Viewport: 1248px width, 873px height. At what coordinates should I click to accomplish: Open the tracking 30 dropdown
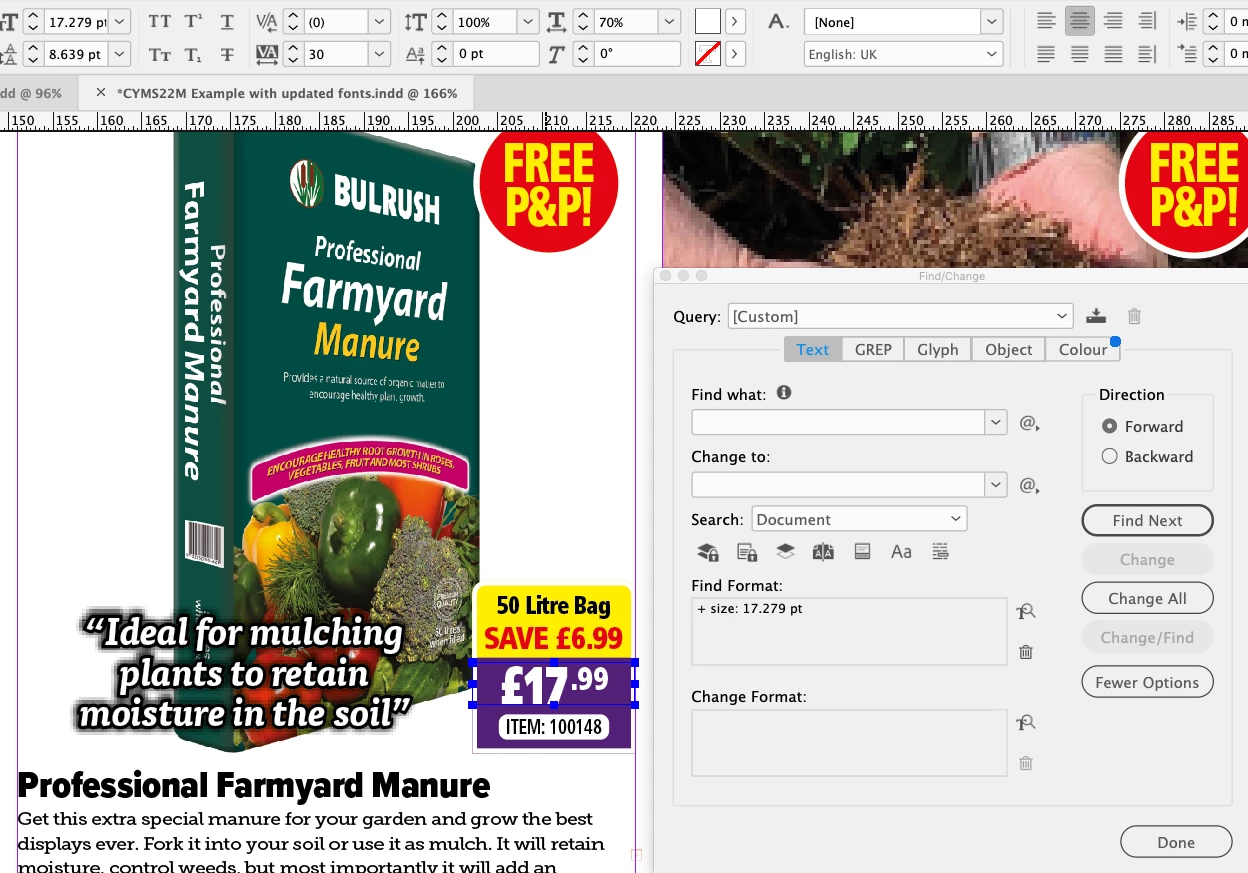tap(379, 55)
